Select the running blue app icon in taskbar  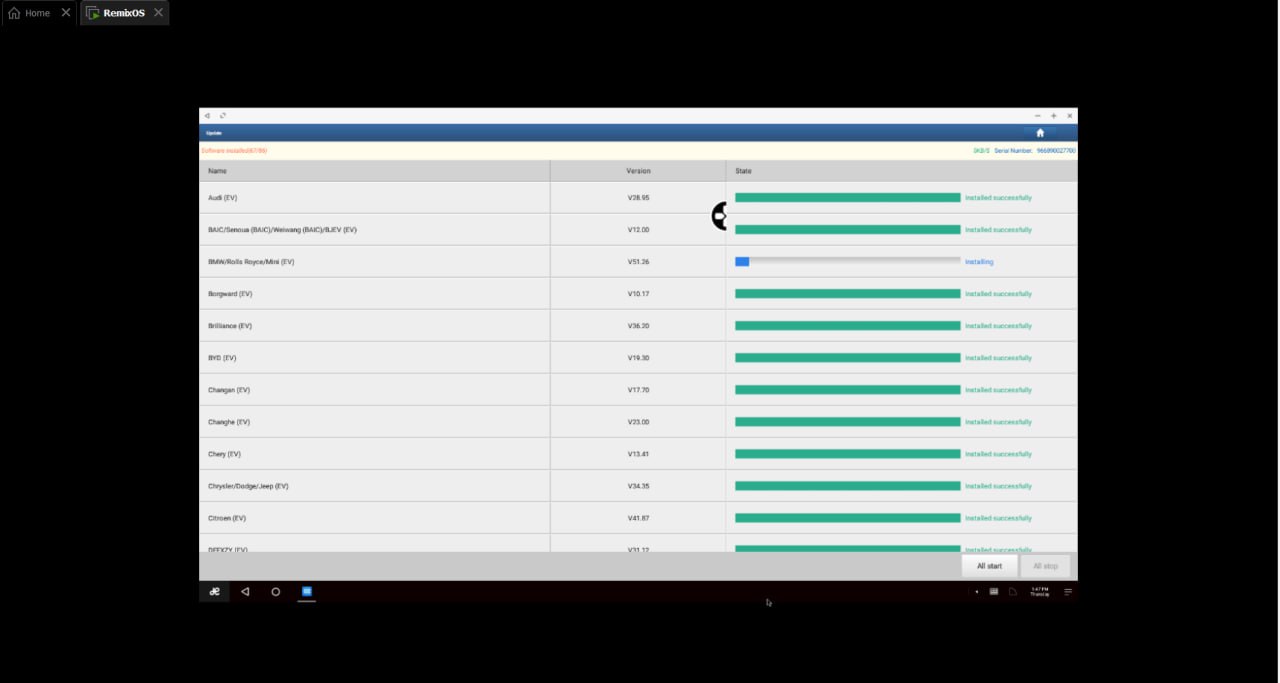pos(307,591)
